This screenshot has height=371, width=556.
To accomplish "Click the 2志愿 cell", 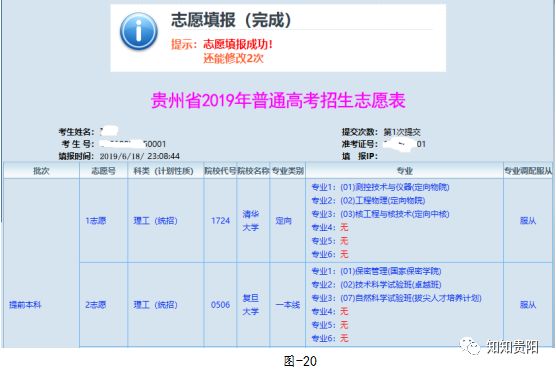I will coord(95,305).
